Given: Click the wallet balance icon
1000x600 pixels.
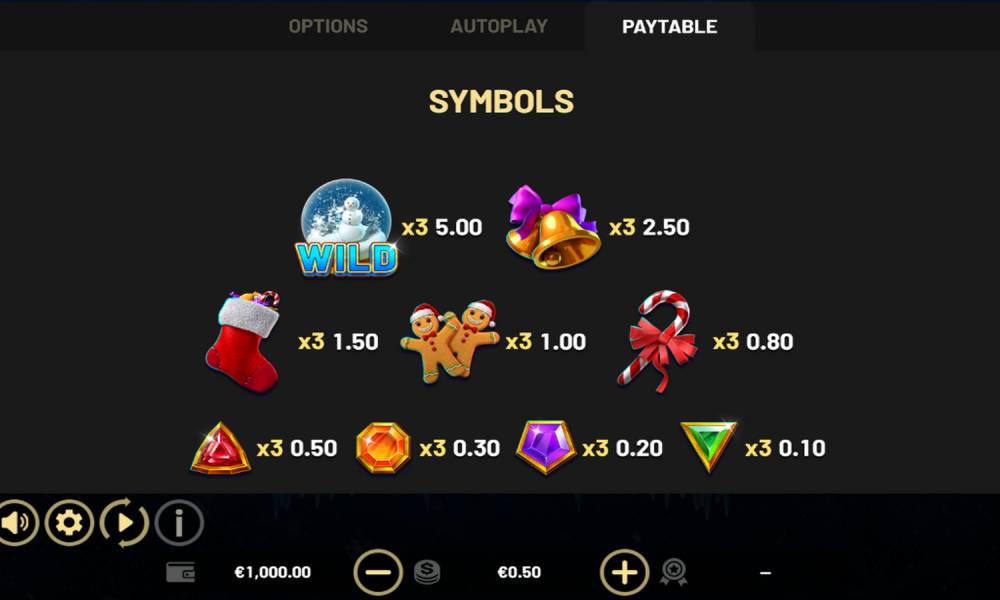Looking at the screenshot, I should [180, 573].
